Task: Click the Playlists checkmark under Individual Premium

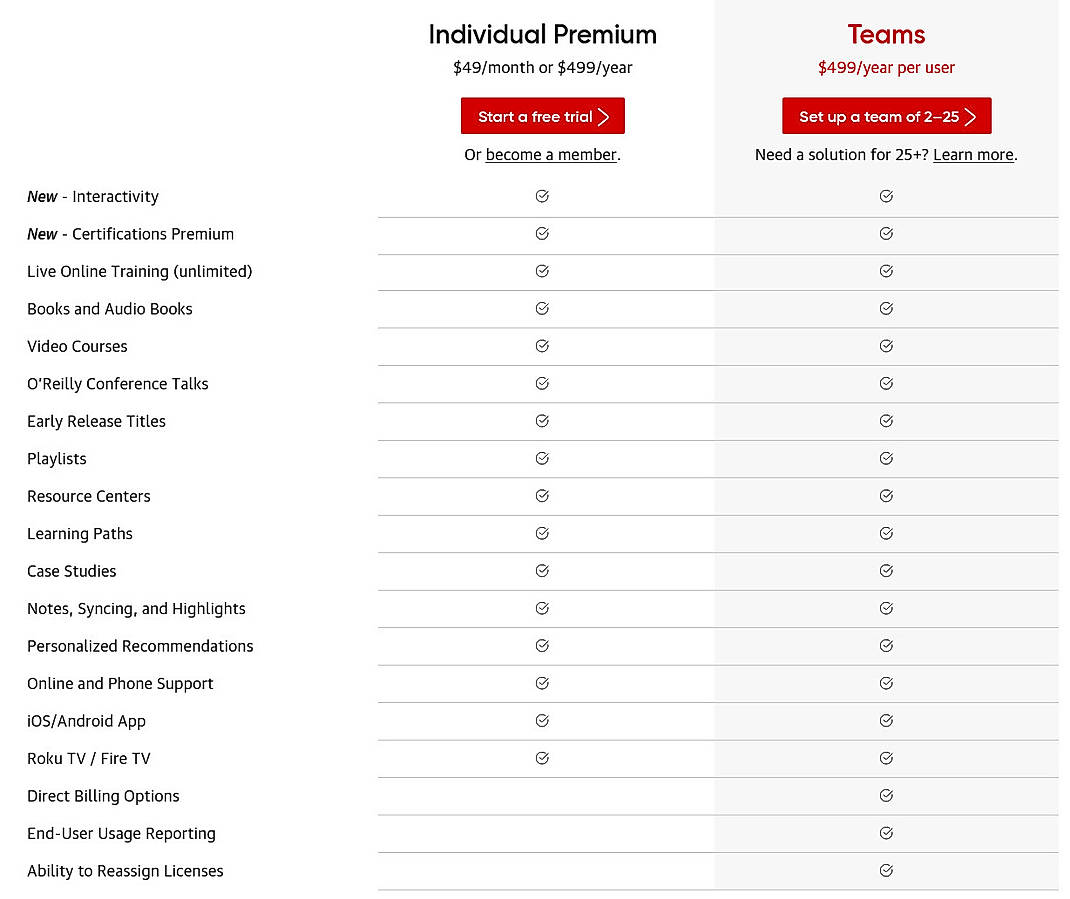Action: coord(542,458)
